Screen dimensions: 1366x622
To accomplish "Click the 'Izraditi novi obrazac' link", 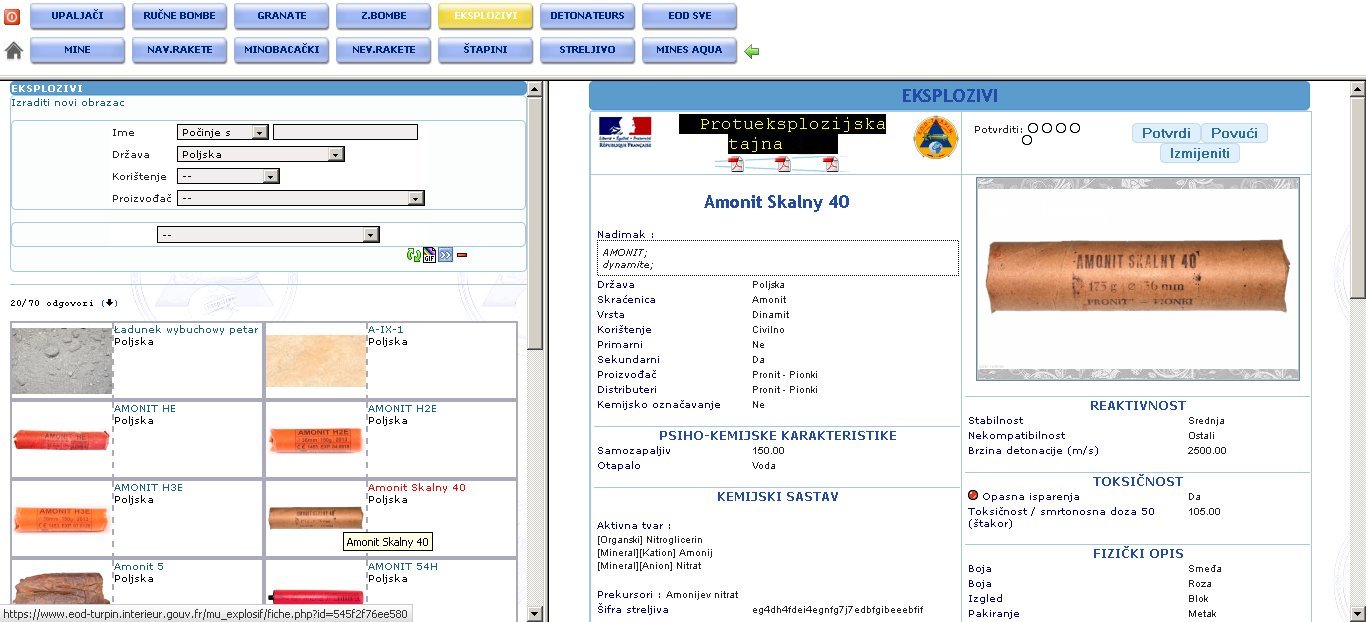I will click(x=68, y=102).
